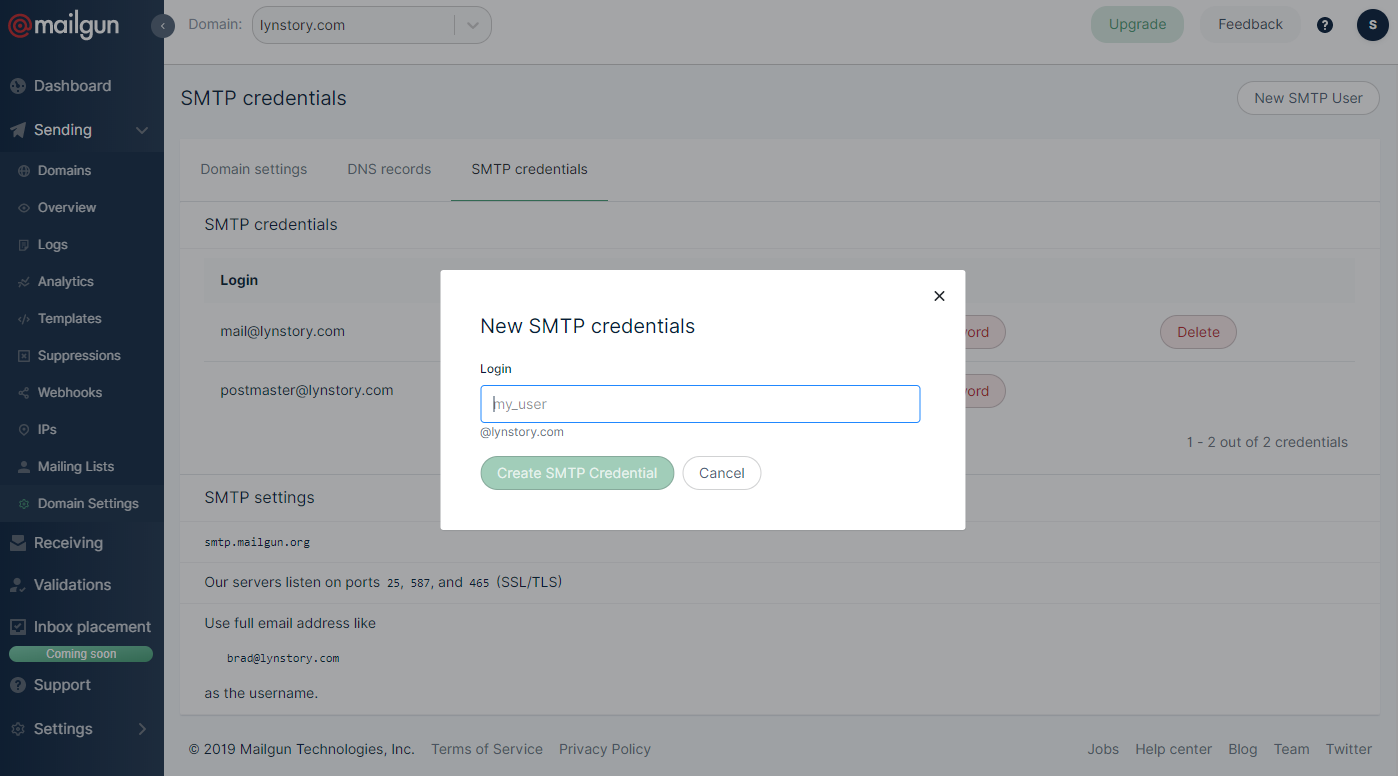1398x776 pixels.
Task: Click the Receiving envelope icon
Action: (18, 543)
